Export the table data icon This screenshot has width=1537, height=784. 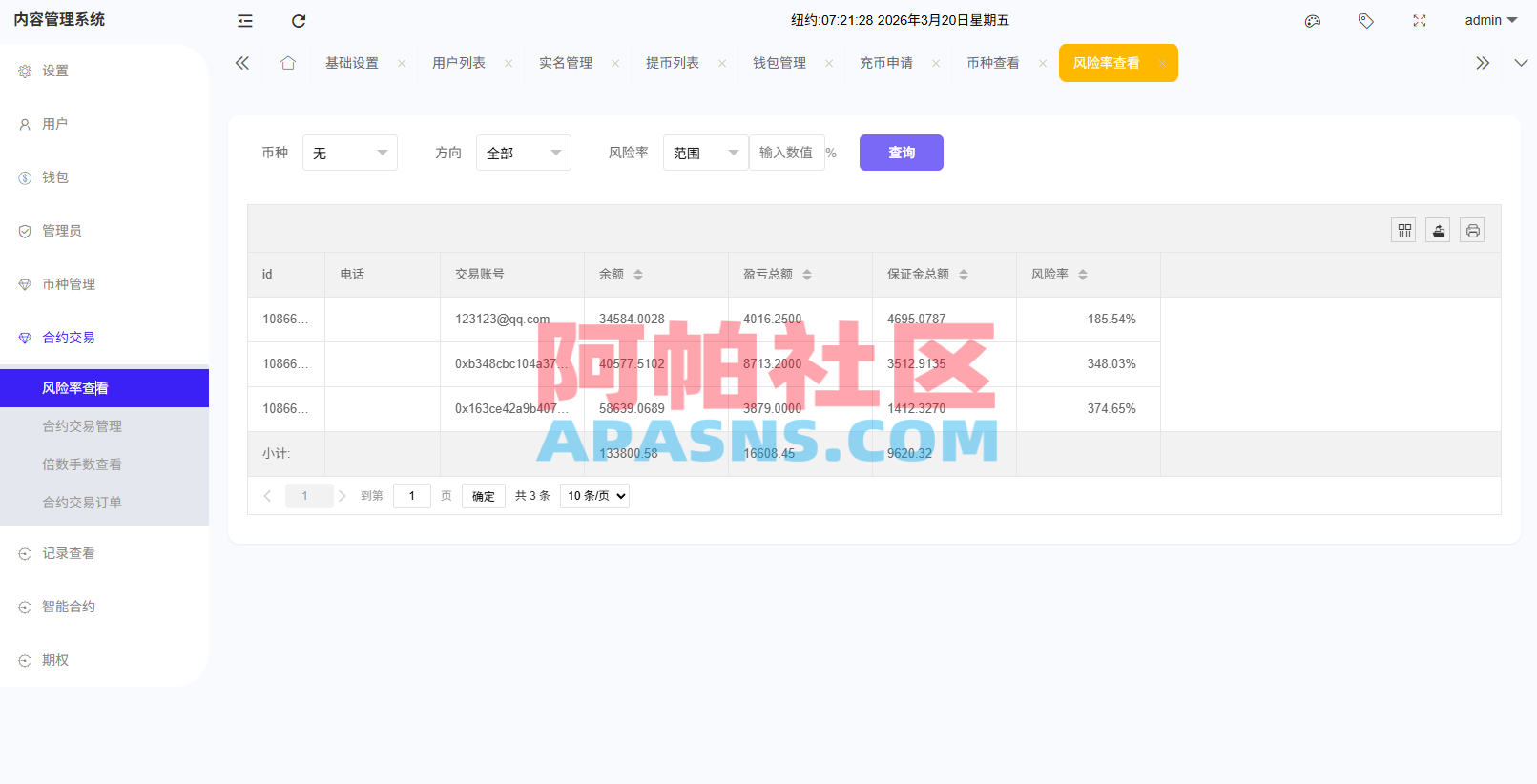(x=1438, y=230)
